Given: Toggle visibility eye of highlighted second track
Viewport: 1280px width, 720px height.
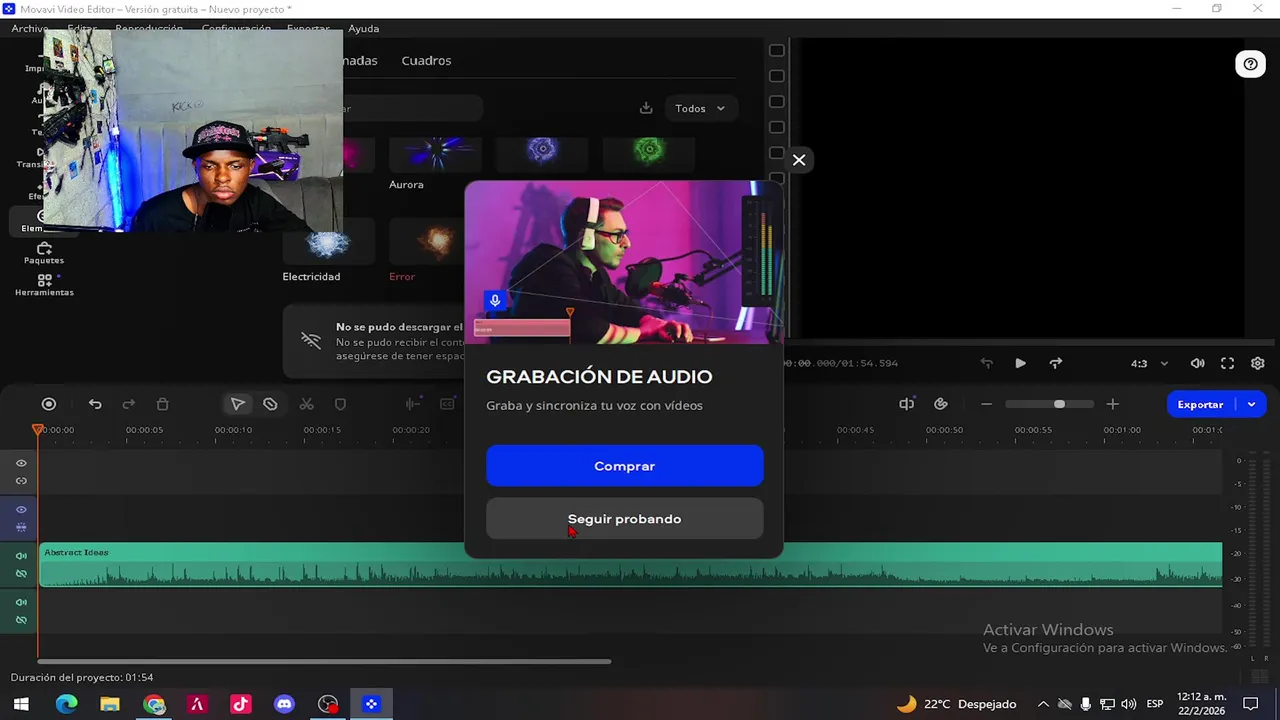Looking at the screenshot, I should click(21, 509).
